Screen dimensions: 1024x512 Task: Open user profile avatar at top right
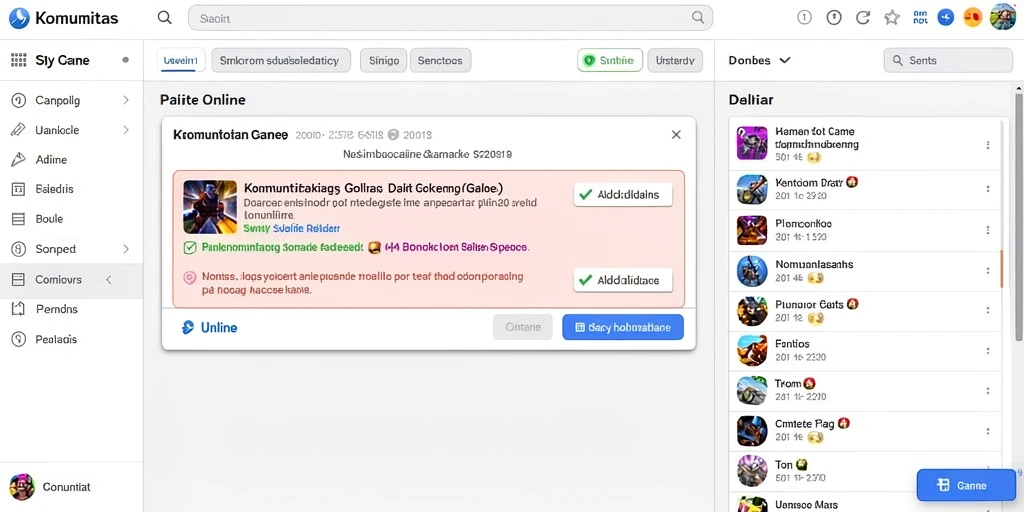tap(1002, 18)
